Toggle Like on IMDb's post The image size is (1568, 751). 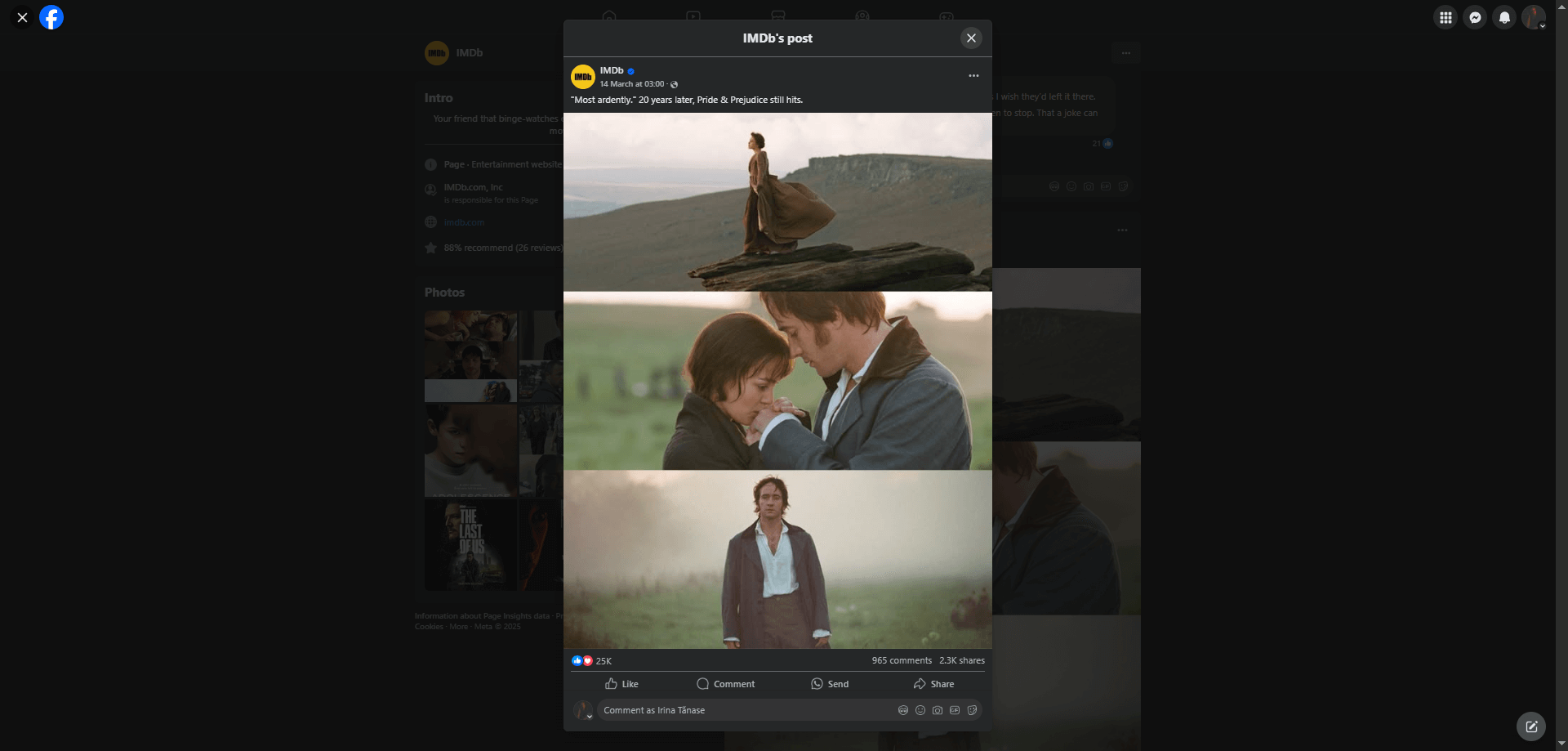pos(621,684)
